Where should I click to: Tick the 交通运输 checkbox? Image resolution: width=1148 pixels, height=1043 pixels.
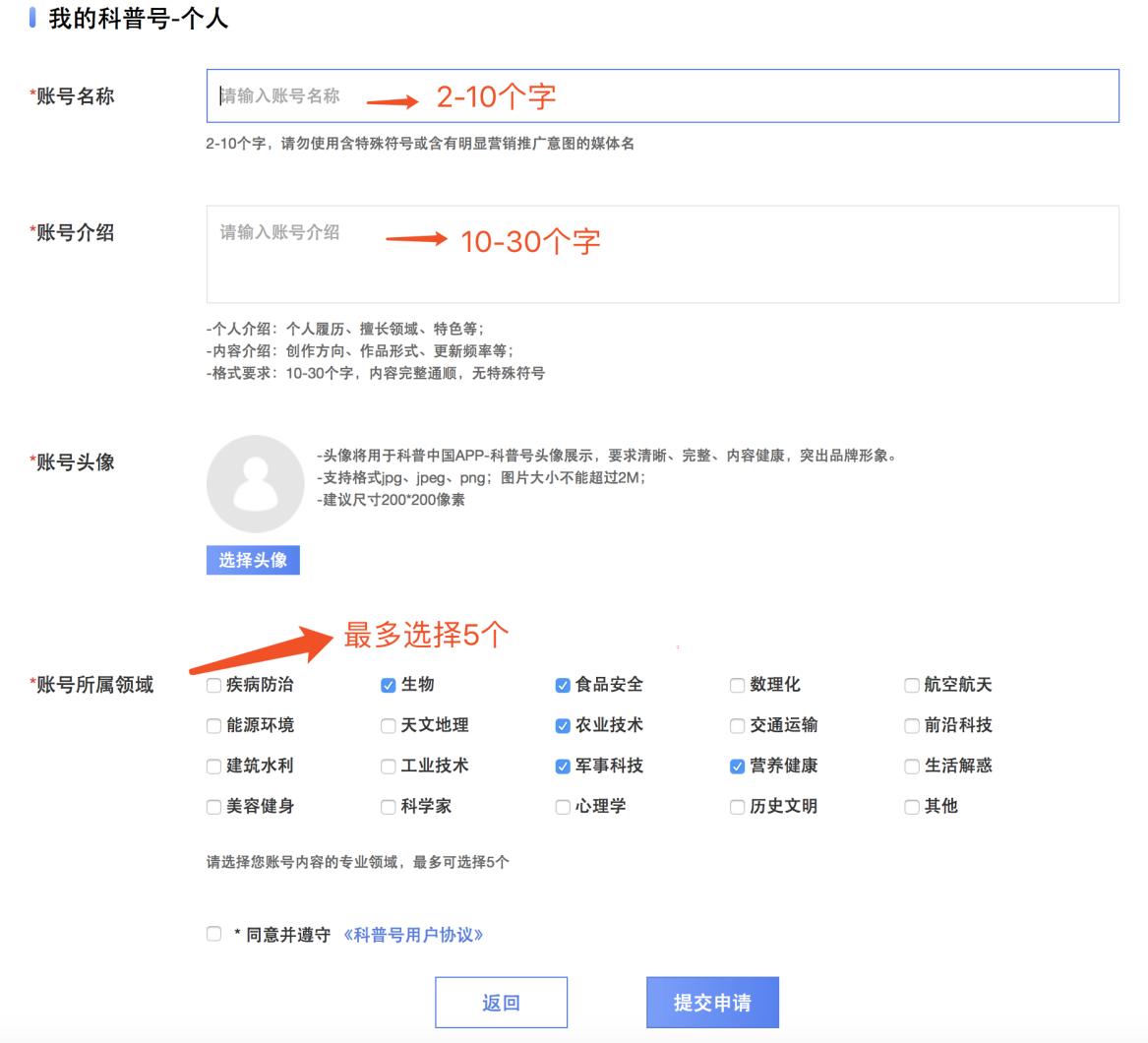(x=737, y=726)
